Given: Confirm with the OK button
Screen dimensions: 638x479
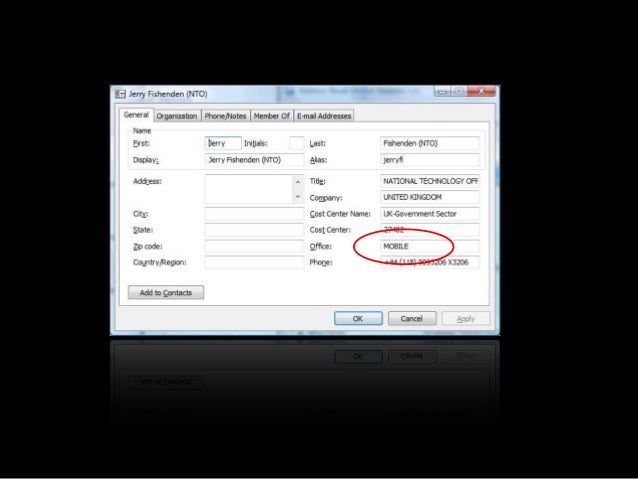Looking at the screenshot, I should [358, 318].
